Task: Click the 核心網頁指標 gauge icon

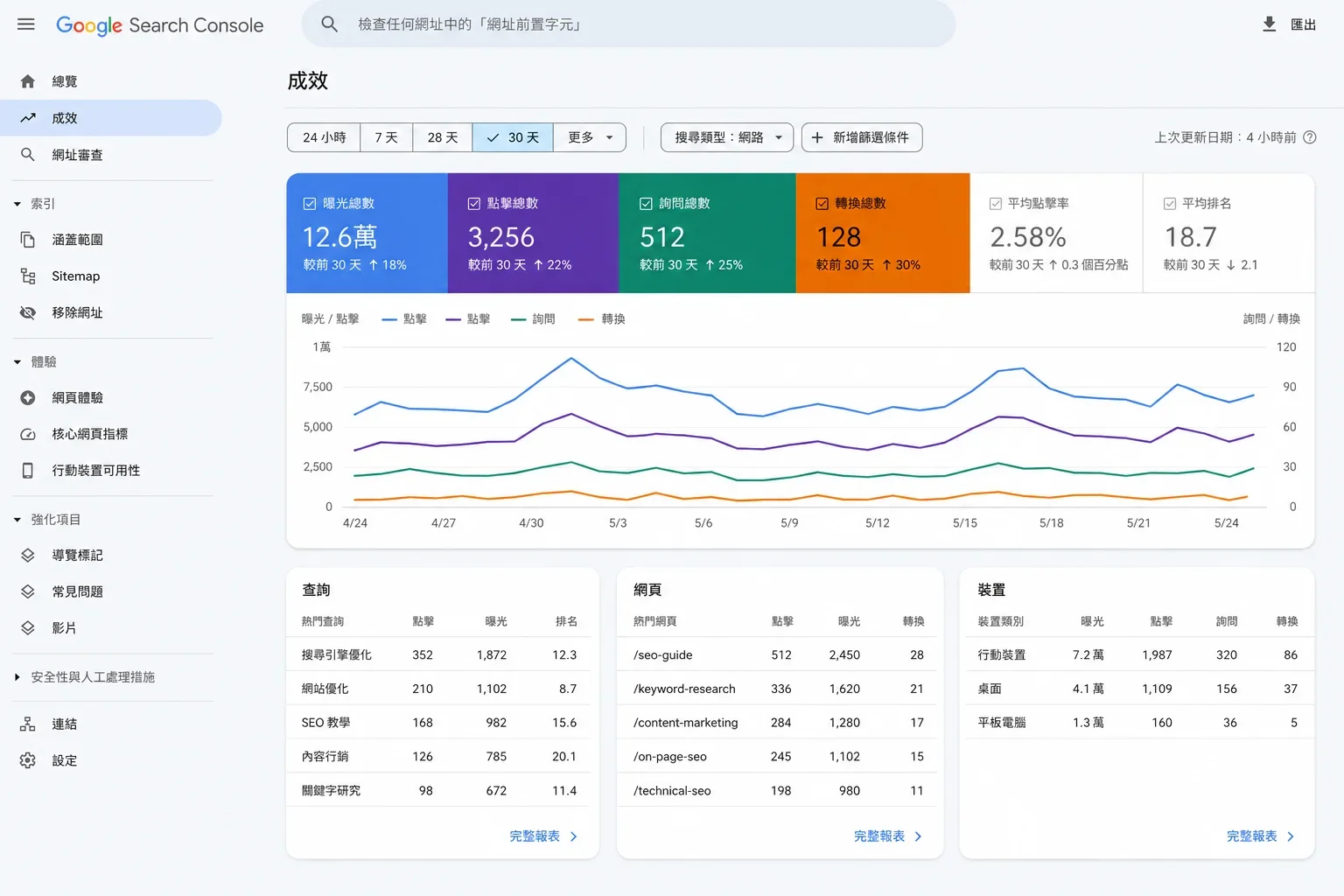Action: pyautogui.click(x=28, y=434)
